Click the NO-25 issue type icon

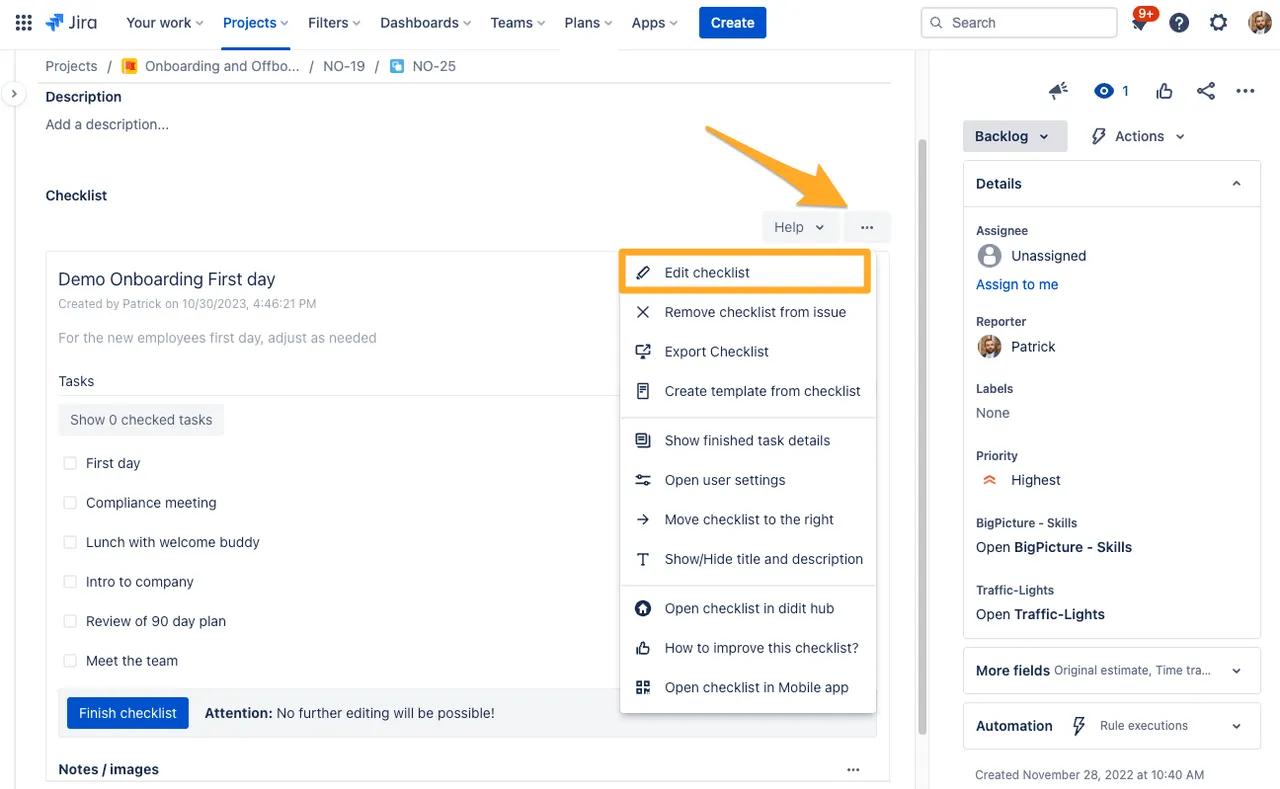coord(397,66)
